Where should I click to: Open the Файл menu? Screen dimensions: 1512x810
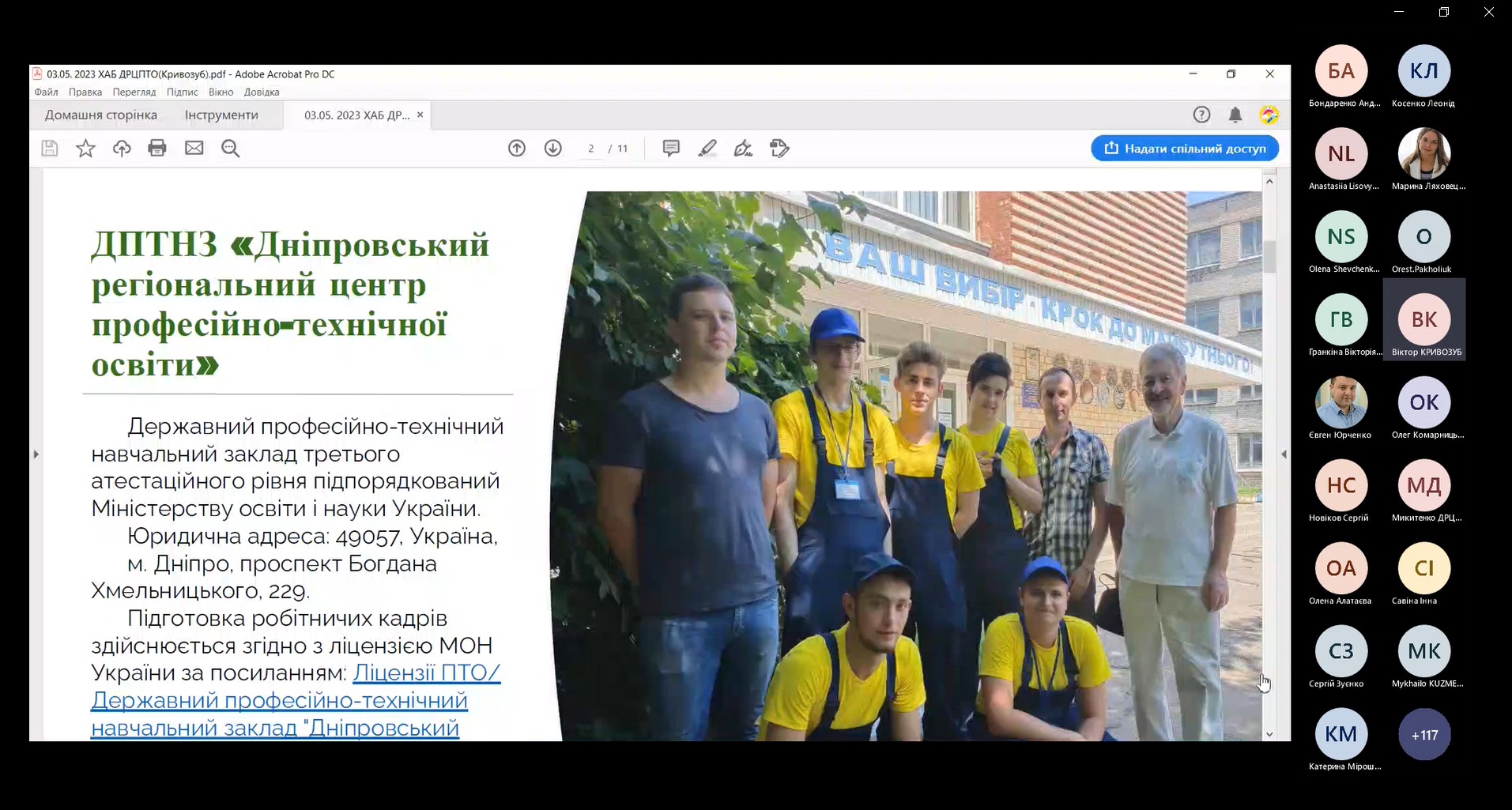pyautogui.click(x=46, y=92)
